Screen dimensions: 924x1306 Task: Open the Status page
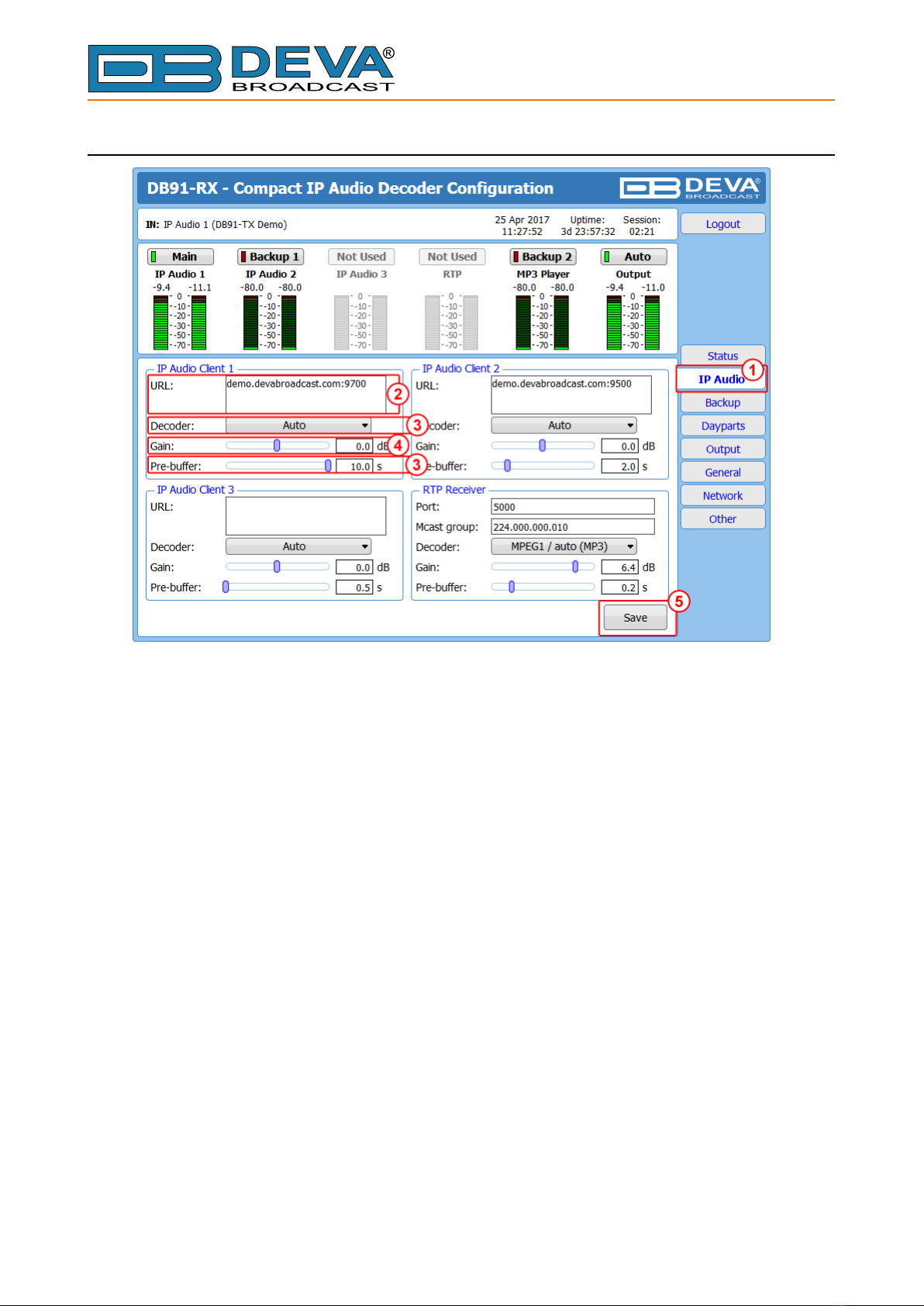pos(722,356)
